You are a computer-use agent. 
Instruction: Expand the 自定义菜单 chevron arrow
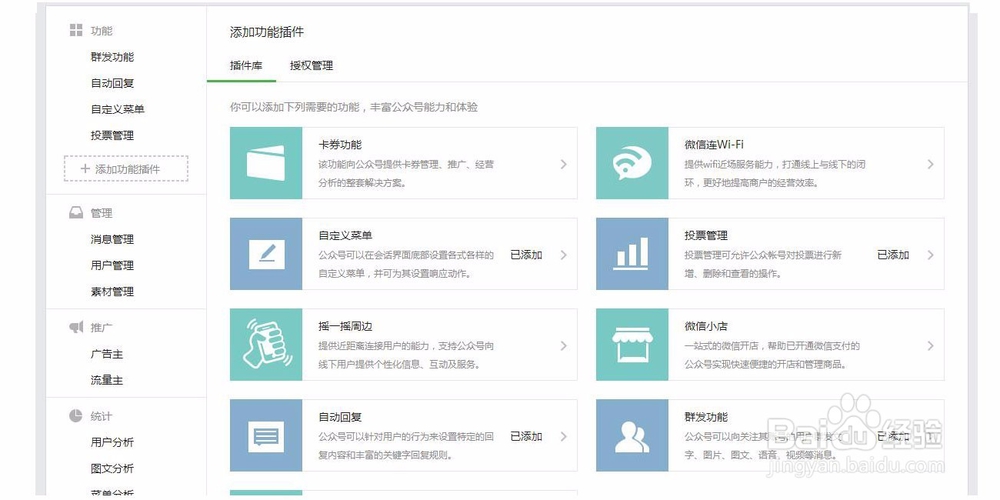[x=563, y=255]
